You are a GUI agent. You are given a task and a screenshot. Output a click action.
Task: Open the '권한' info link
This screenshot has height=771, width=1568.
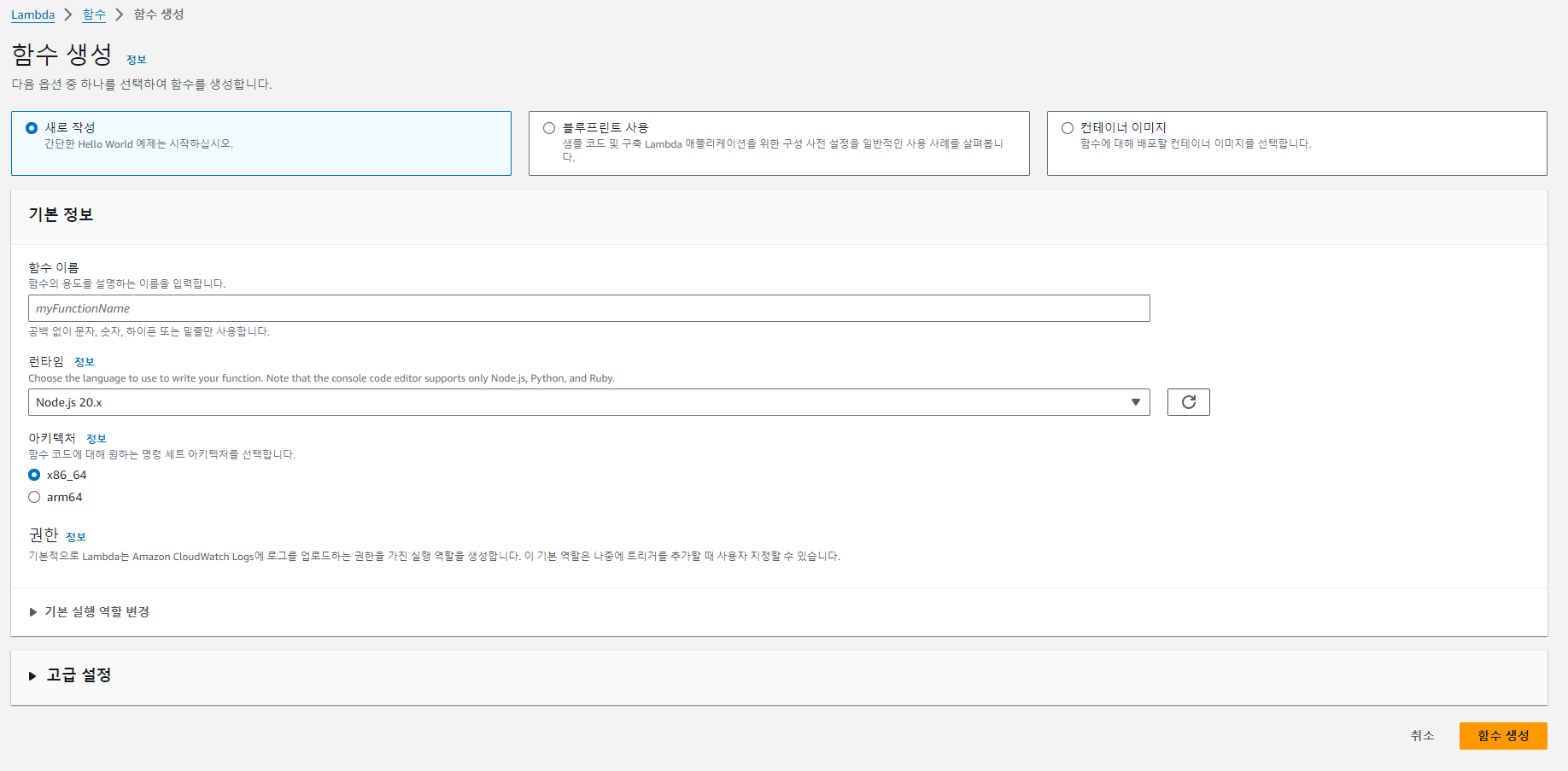pyautogui.click(x=78, y=536)
